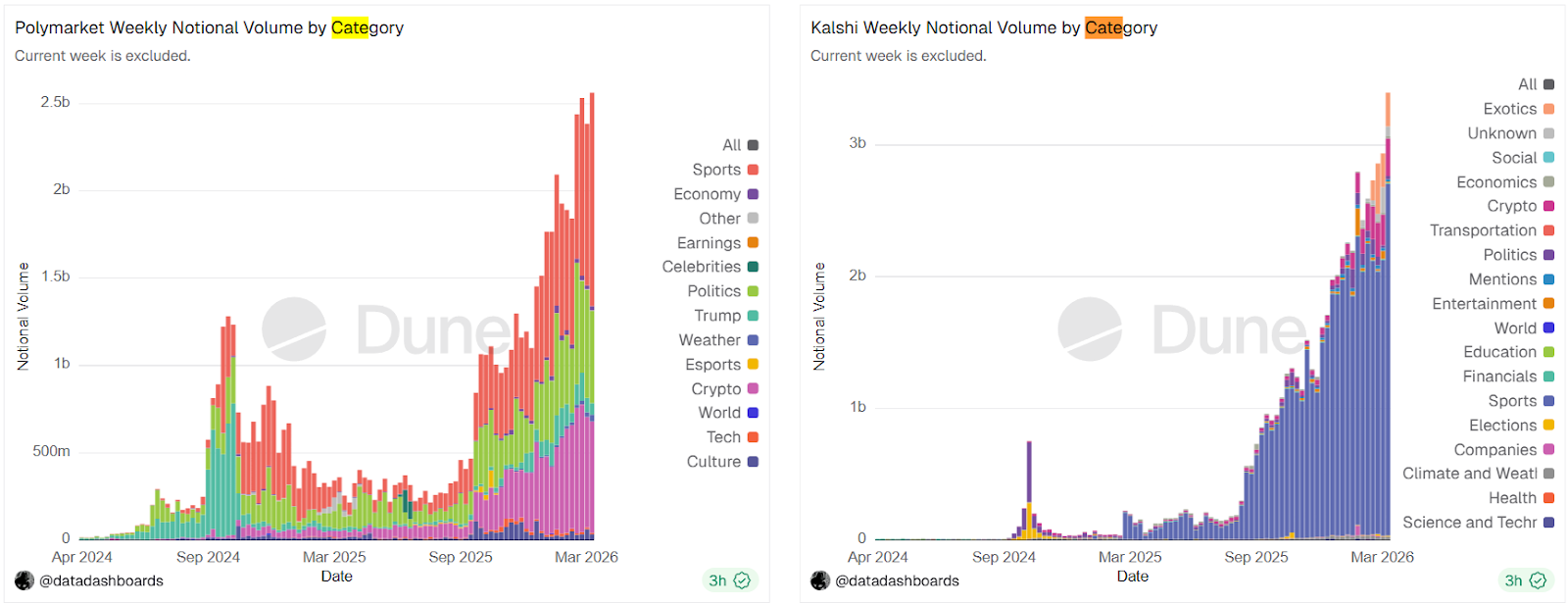Screen dimensions: 1568x604
Task: Click the Kalshi chart author avatar icon
Action: click(820, 580)
